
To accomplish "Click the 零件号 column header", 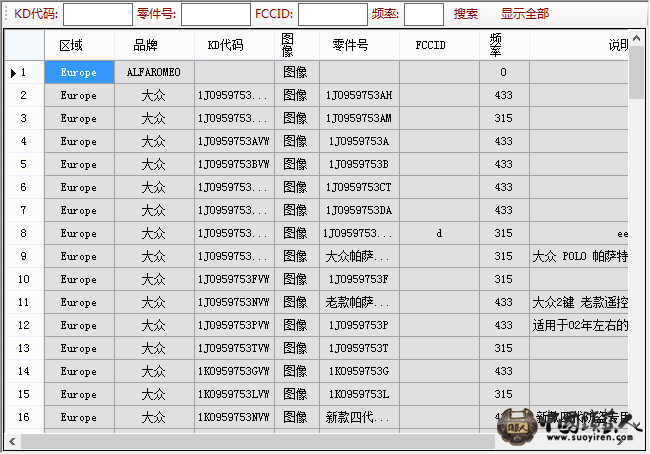I will (x=359, y=45).
